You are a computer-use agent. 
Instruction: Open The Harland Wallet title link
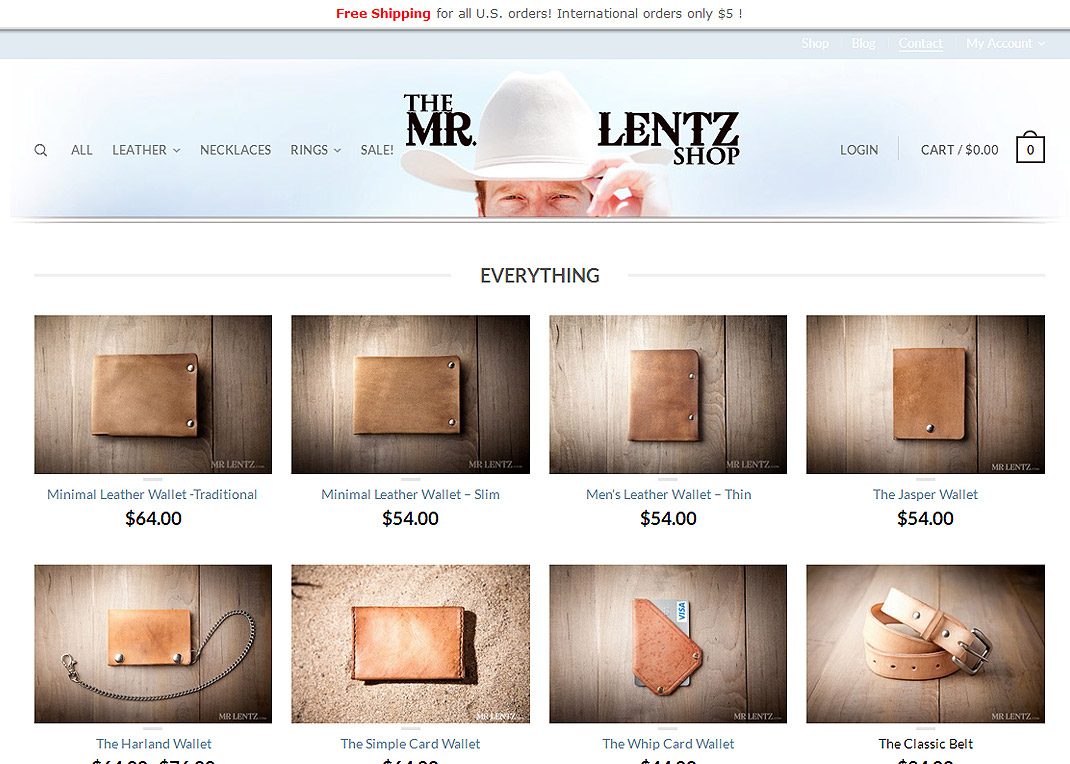point(154,744)
